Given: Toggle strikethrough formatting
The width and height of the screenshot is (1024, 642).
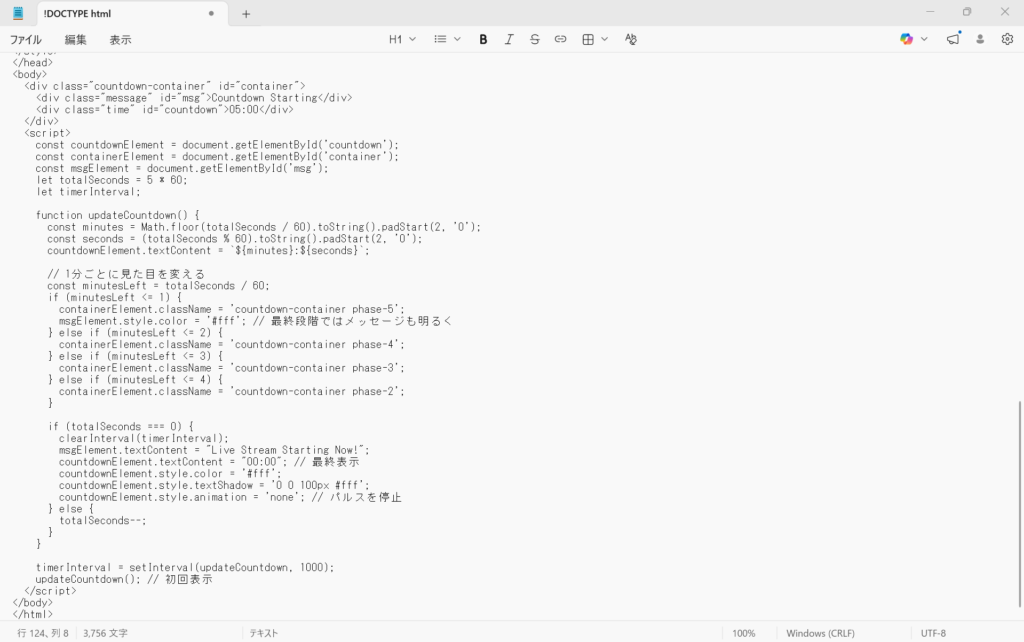Looking at the screenshot, I should coord(534,39).
